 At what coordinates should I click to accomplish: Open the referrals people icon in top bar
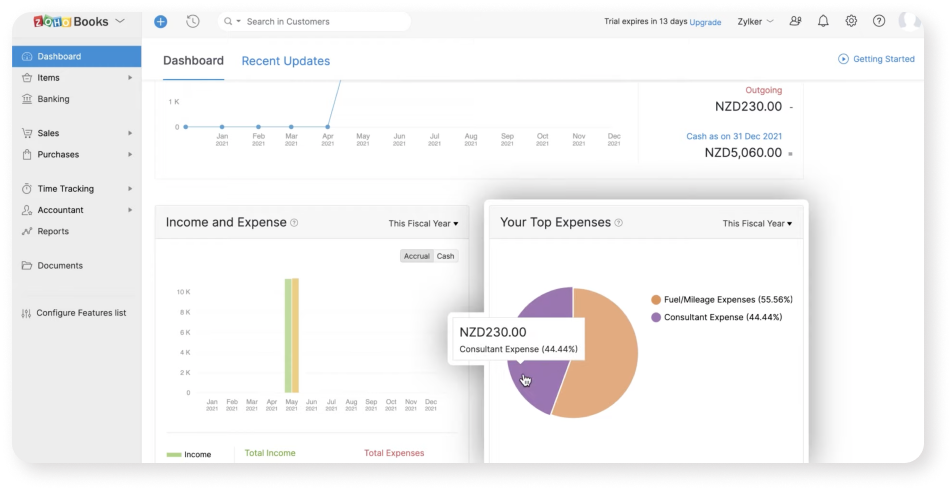click(x=795, y=21)
